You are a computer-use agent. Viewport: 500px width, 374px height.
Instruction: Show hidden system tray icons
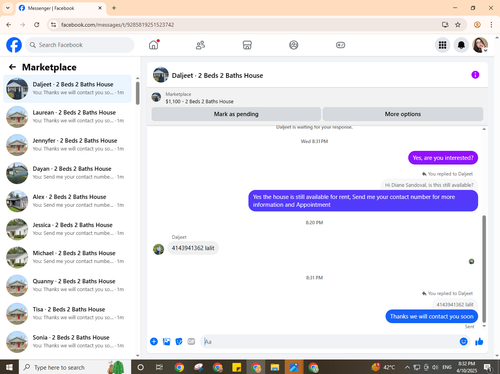tap(407, 367)
